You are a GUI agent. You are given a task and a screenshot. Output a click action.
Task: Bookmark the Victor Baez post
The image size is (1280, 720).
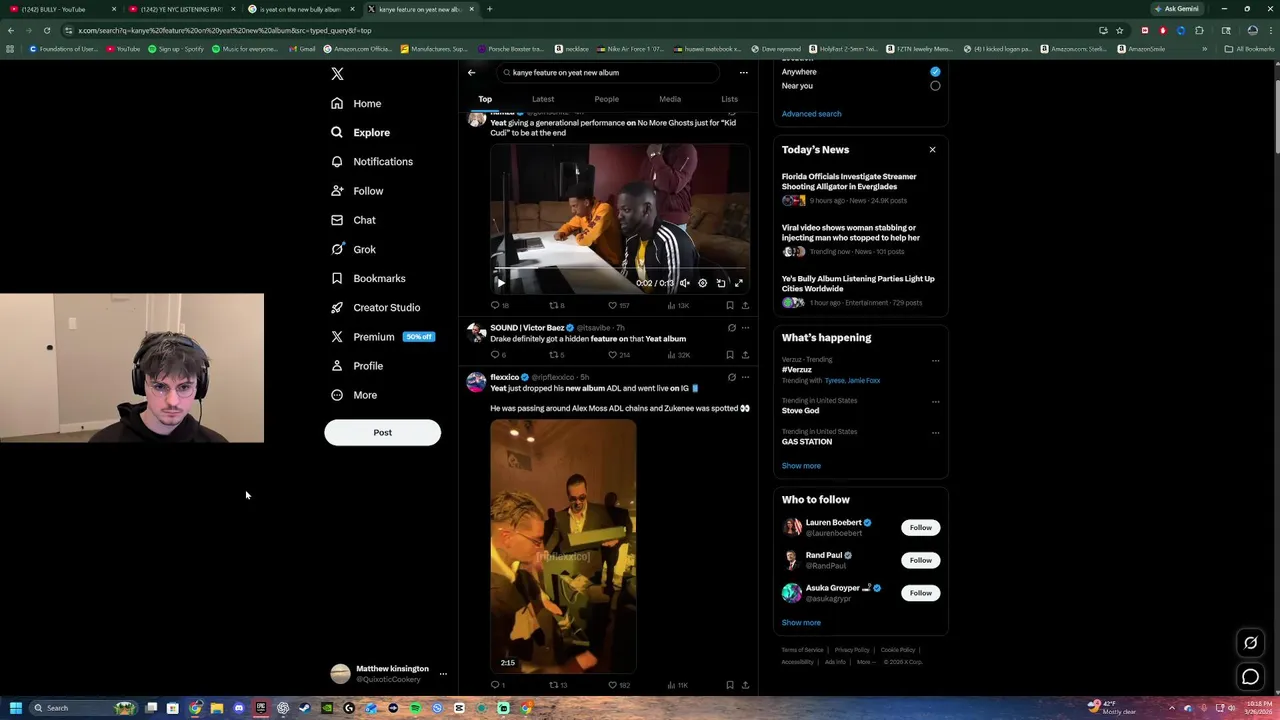pos(730,355)
